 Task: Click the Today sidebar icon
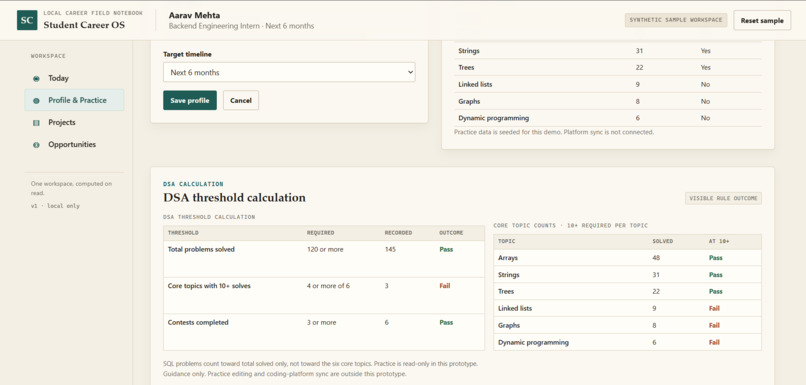36,79
